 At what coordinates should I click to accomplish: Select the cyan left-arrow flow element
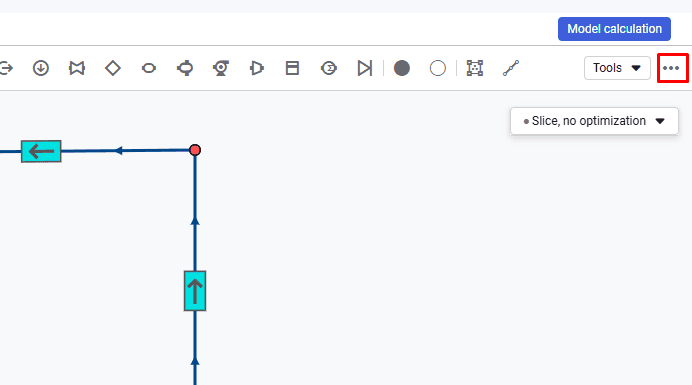coord(41,151)
